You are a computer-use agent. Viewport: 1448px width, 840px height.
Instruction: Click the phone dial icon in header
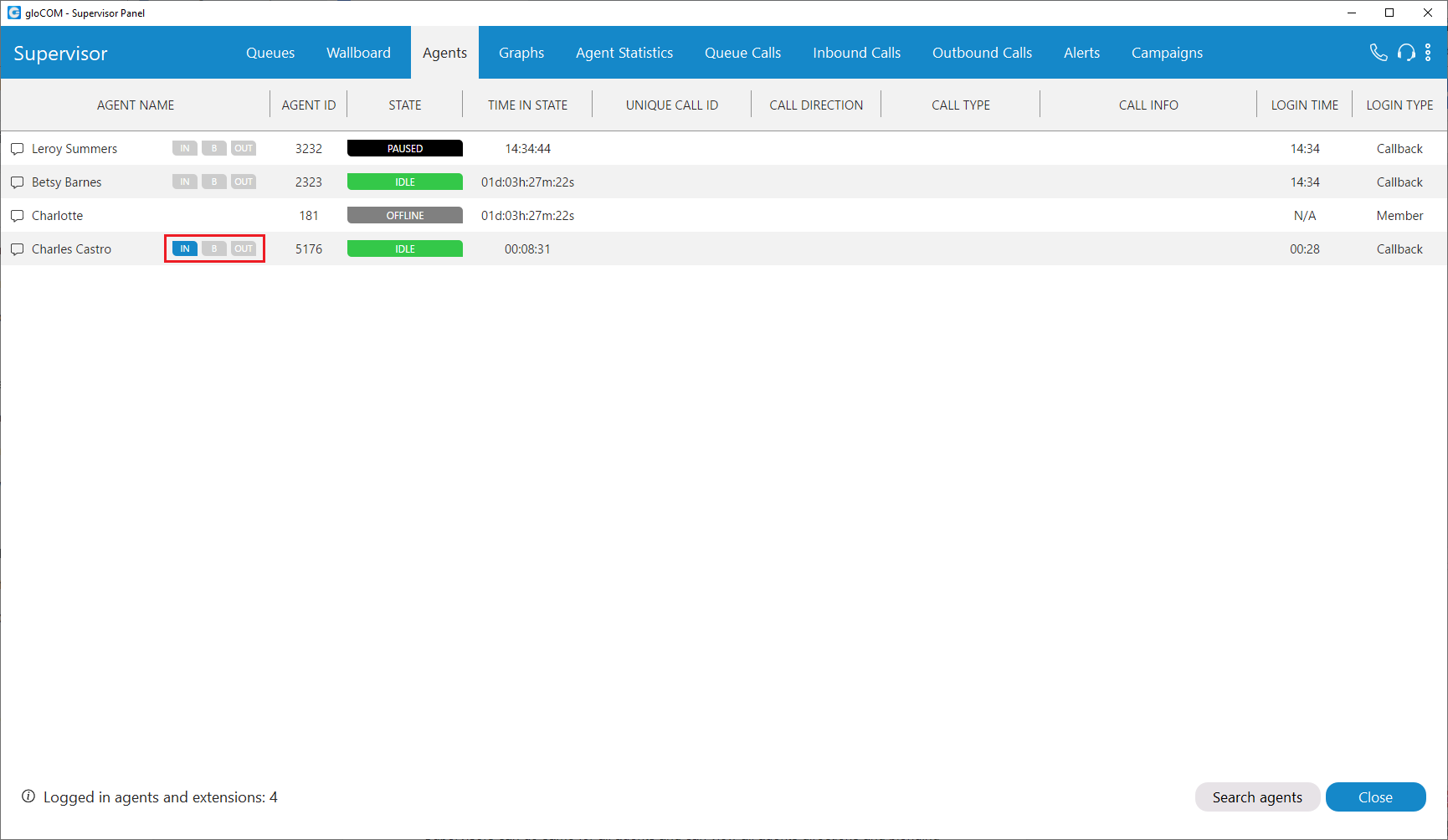coord(1378,53)
